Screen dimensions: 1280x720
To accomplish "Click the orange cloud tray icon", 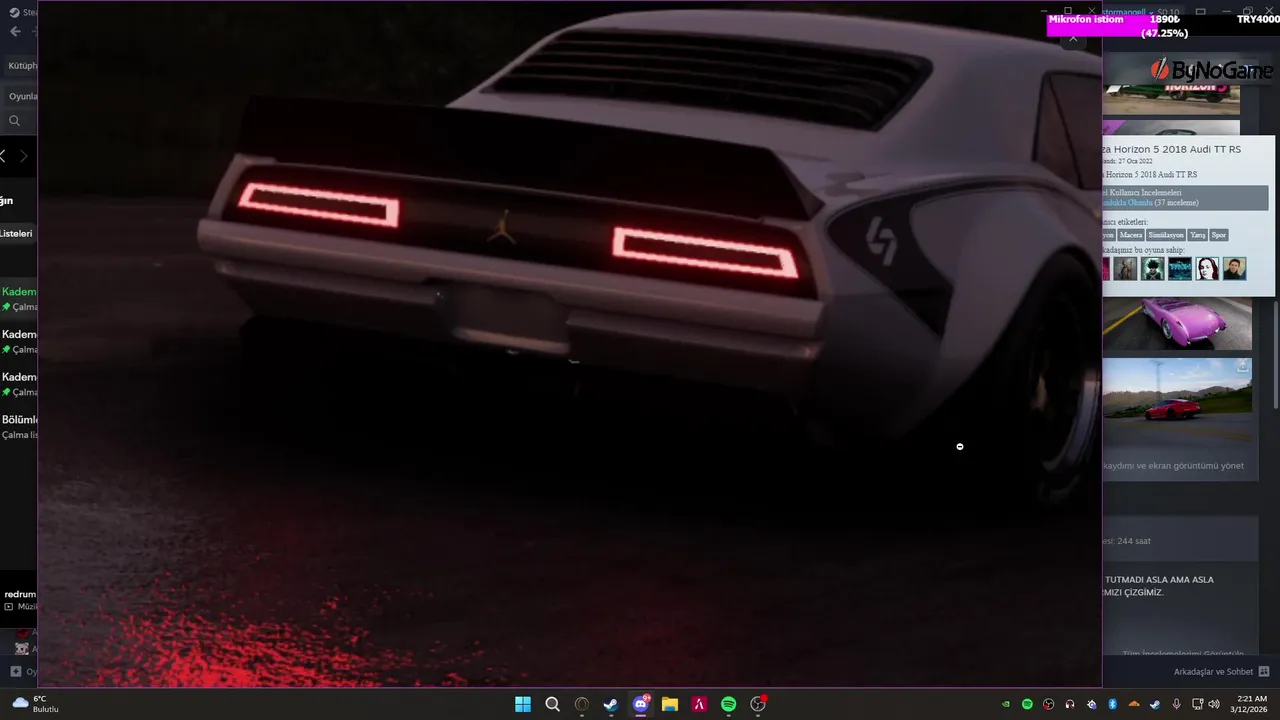I will [x=1134, y=704].
